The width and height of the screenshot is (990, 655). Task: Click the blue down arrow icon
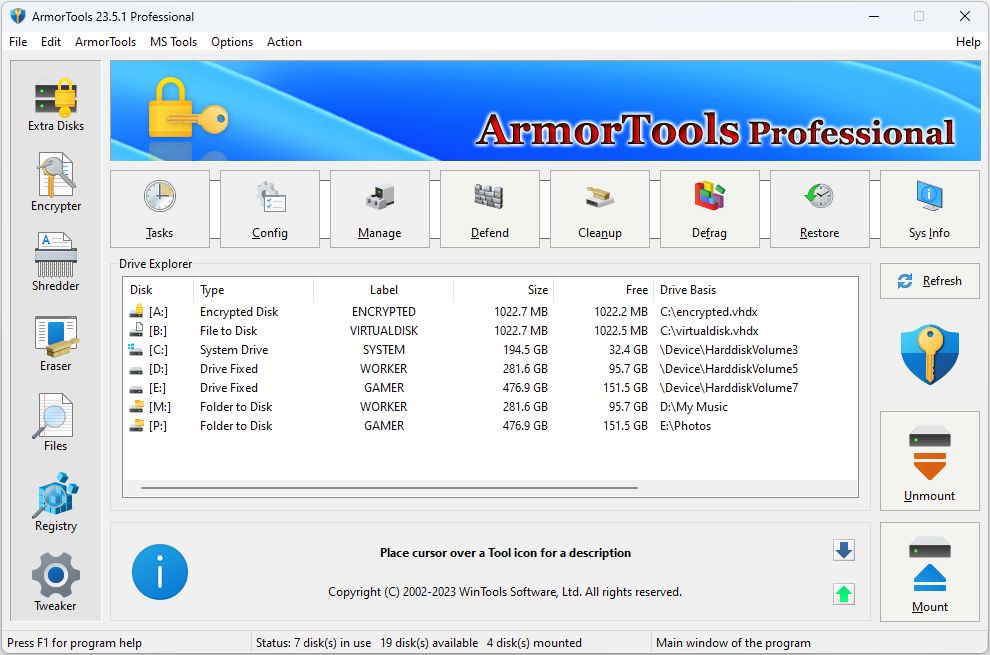click(x=844, y=550)
